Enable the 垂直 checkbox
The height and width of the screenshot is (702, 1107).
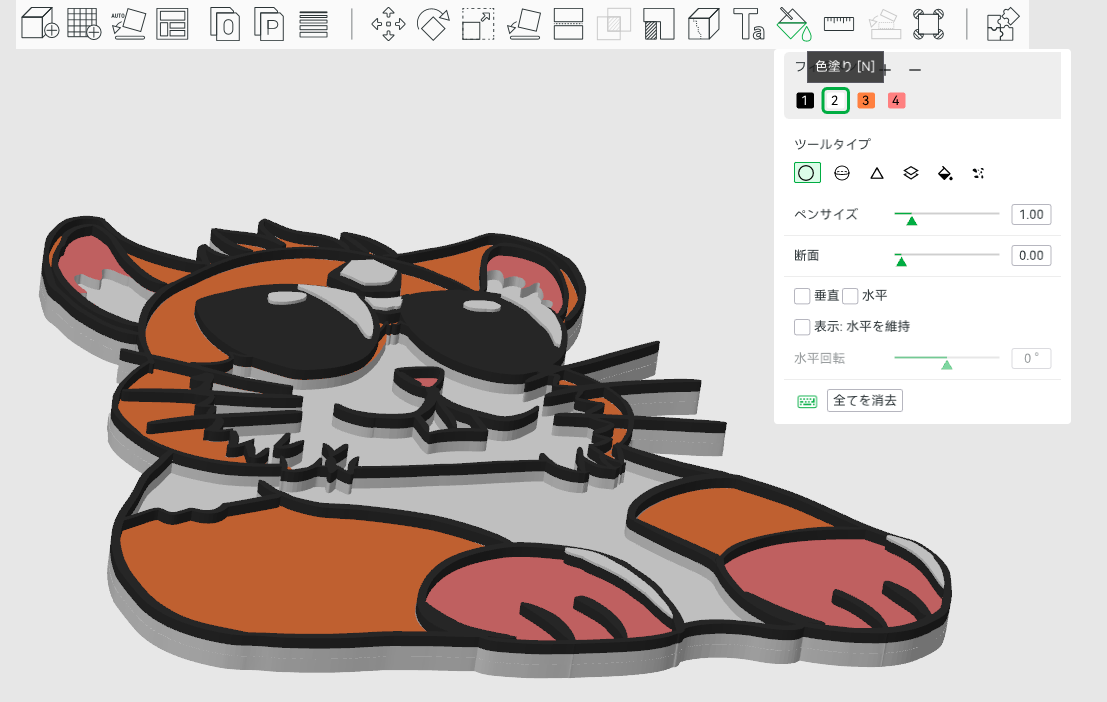point(802,296)
